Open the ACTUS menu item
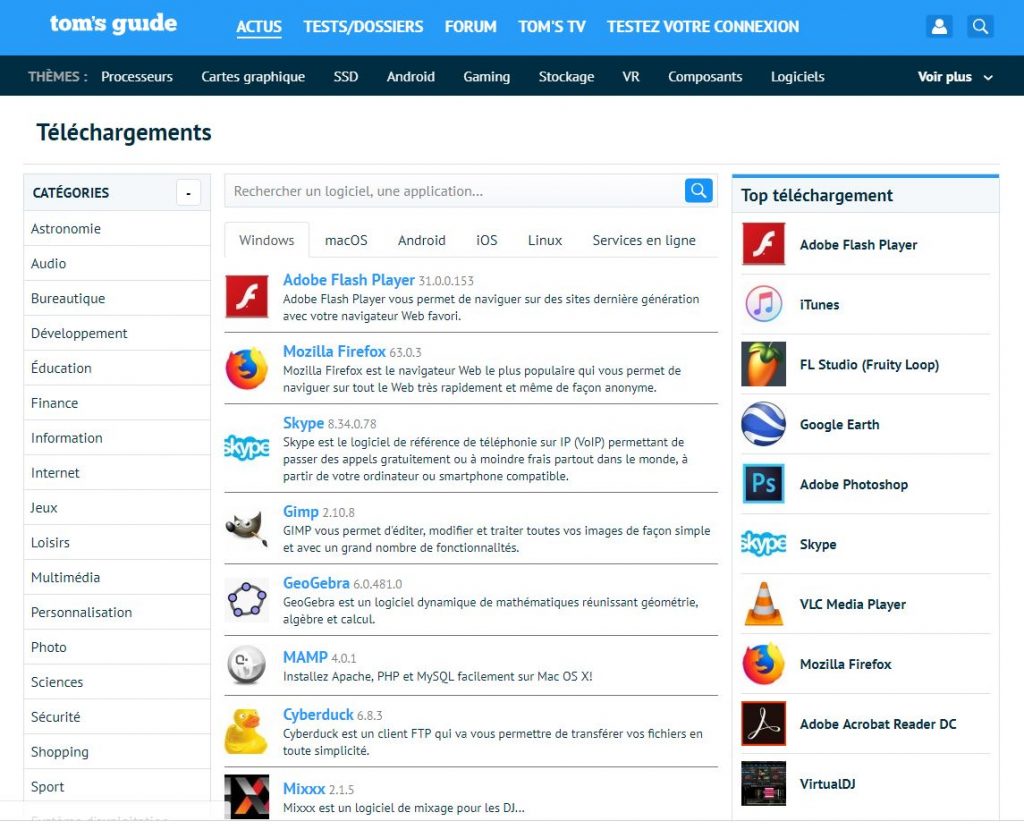 (x=259, y=27)
